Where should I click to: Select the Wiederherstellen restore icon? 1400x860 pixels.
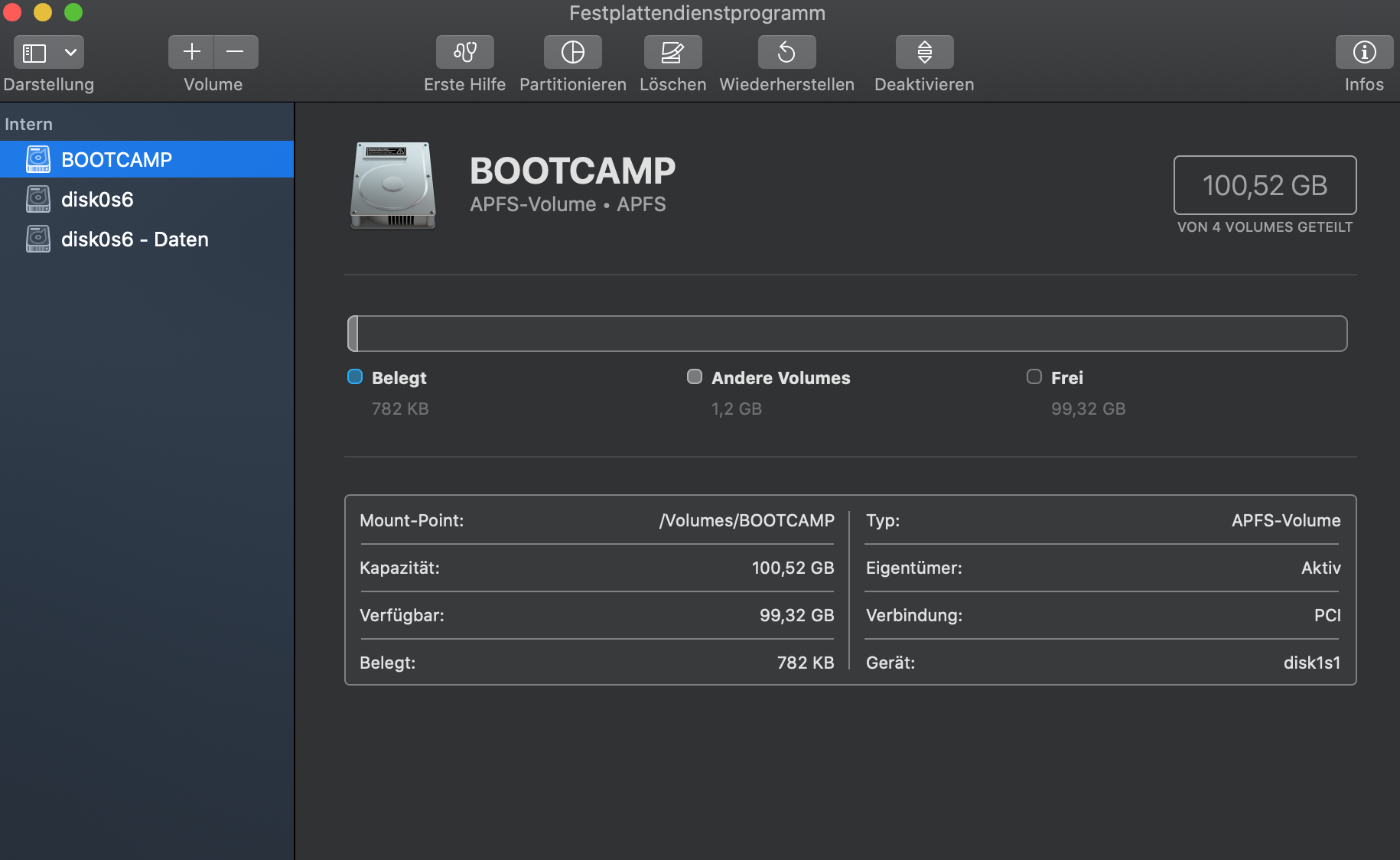(786, 52)
